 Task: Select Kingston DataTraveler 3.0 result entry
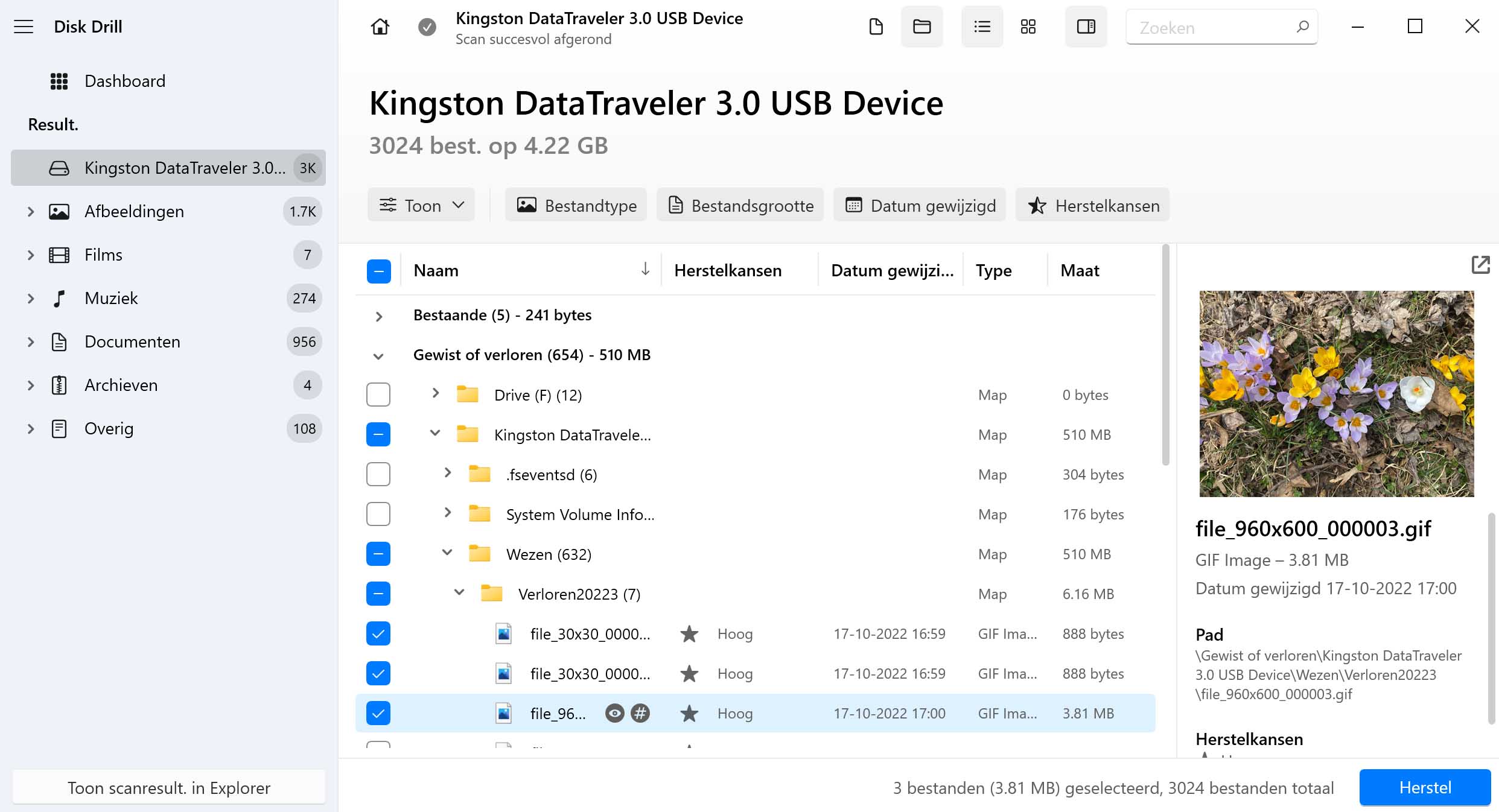click(168, 168)
